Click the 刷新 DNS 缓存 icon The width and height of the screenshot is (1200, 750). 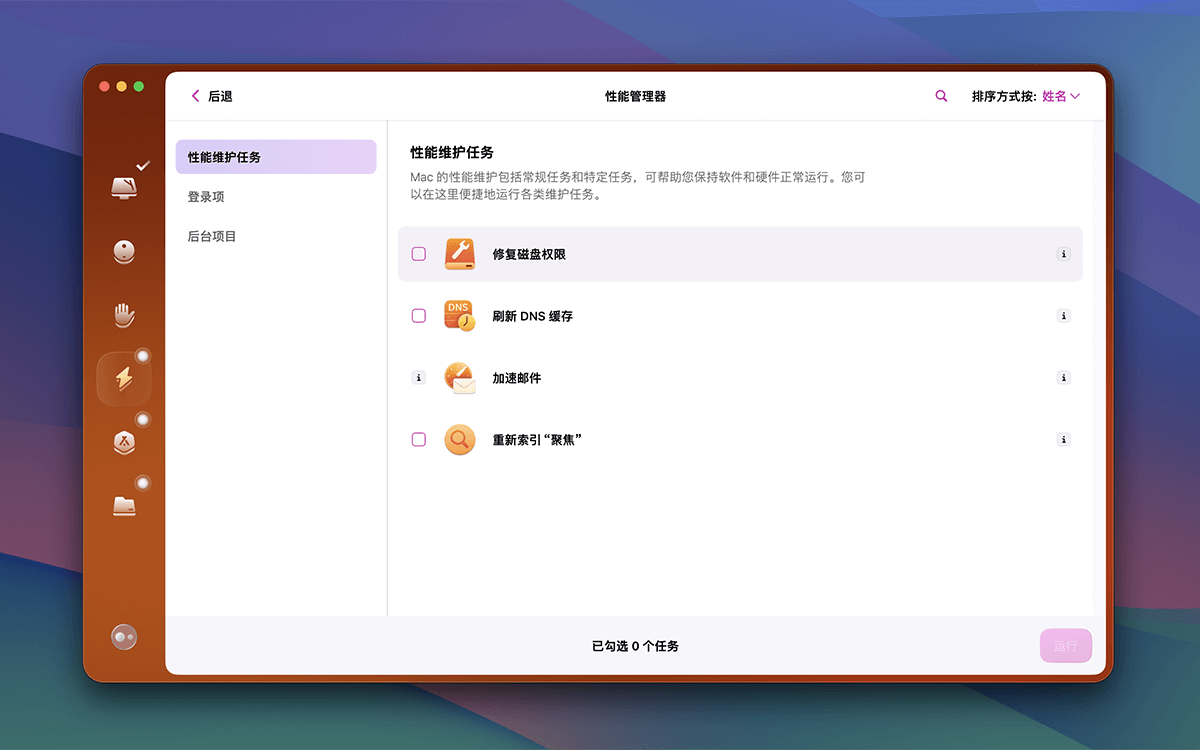(x=460, y=316)
